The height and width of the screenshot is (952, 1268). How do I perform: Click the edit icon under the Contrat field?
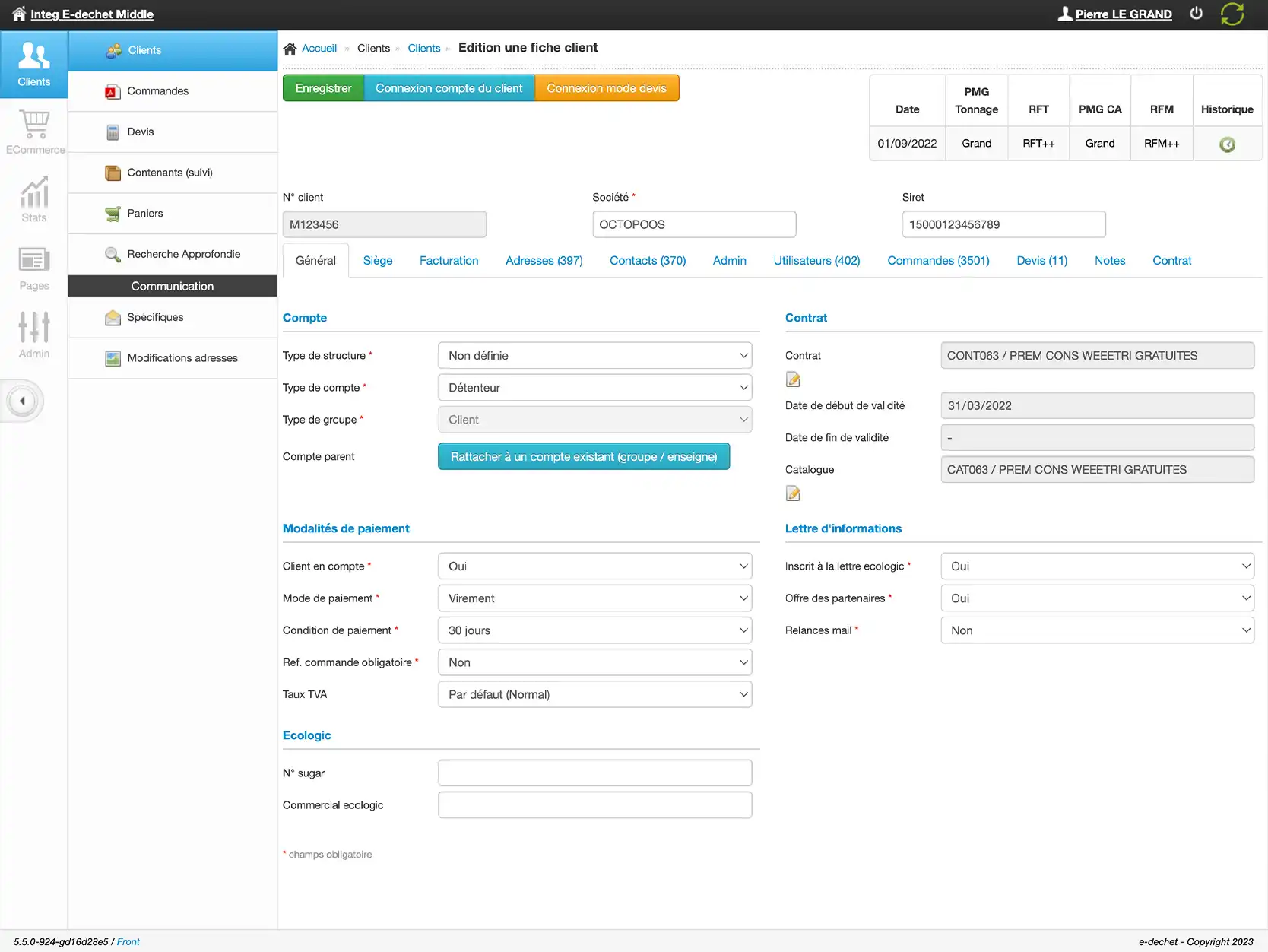[793, 379]
